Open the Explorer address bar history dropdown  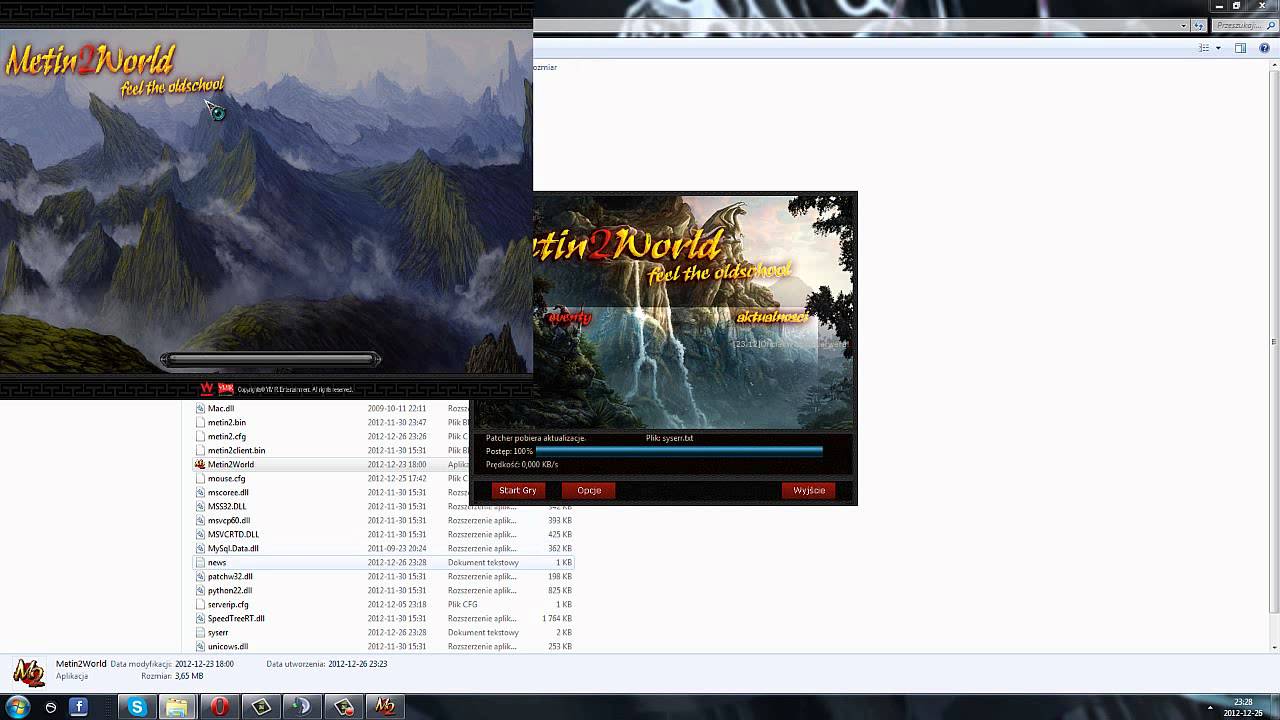(x=1184, y=26)
